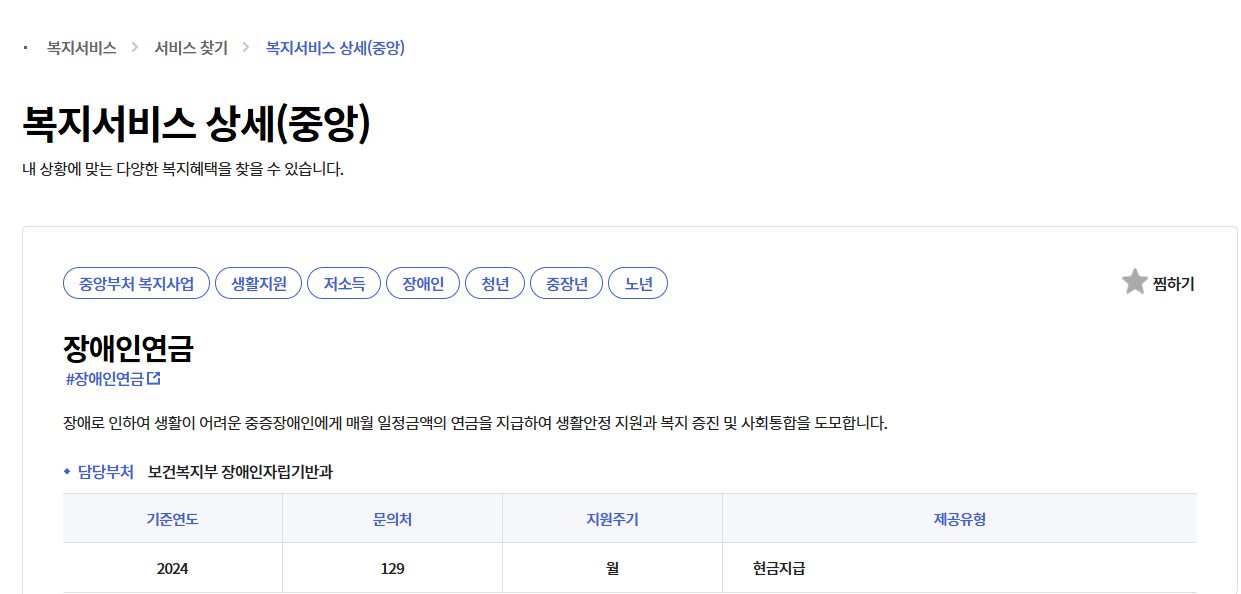1241x594 pixels.
Task: Click the external link icon beside #장애인연금
Action: coord(154,379)
